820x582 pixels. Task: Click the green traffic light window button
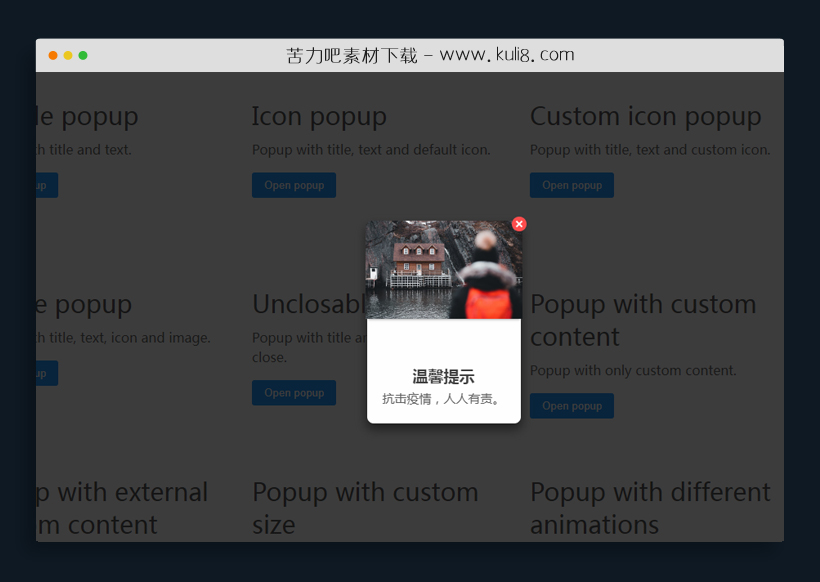coord(83,55)
